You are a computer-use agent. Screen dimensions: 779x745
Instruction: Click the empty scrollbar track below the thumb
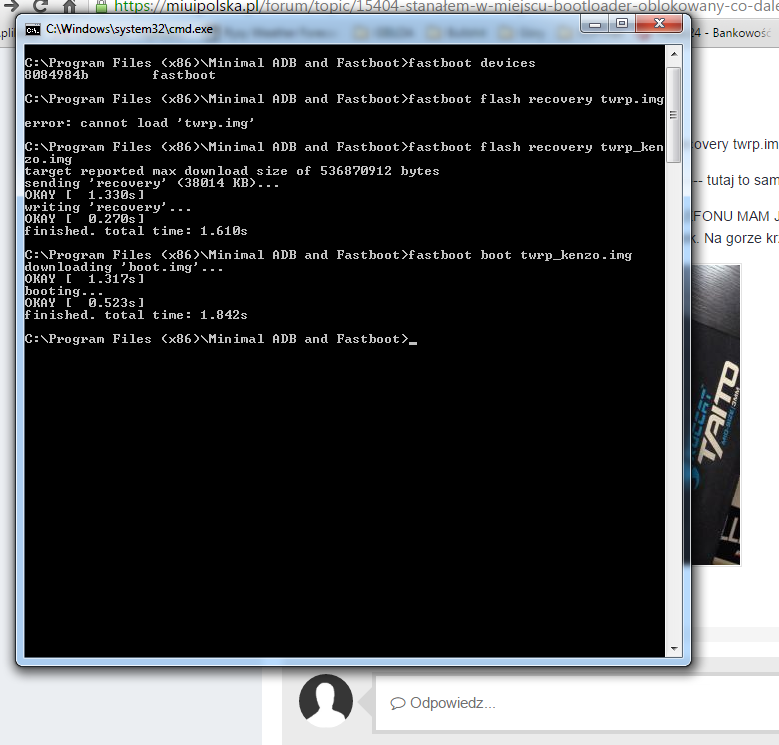(x=673, y=400)
